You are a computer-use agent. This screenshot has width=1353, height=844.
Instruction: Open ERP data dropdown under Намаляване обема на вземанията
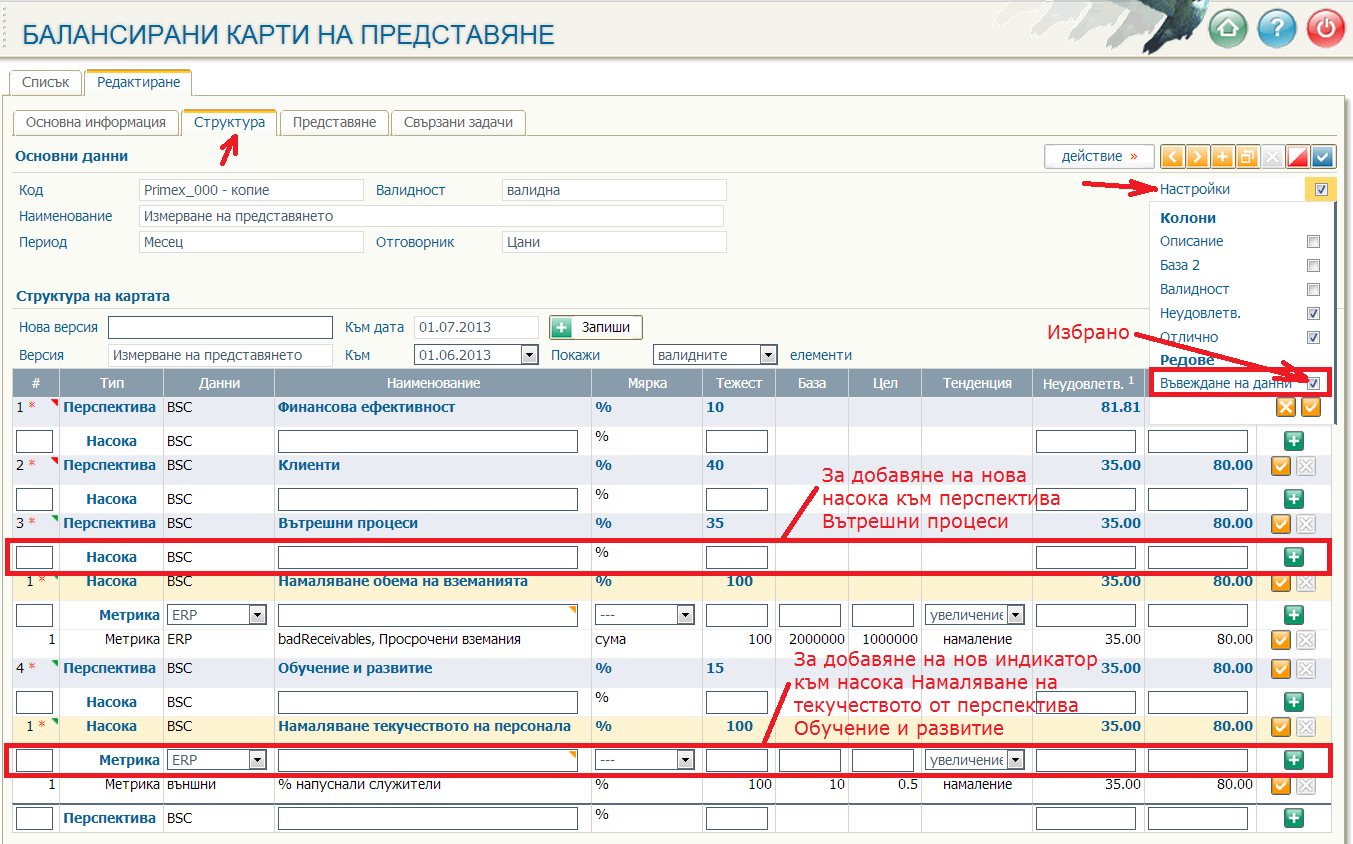[217, 615]
